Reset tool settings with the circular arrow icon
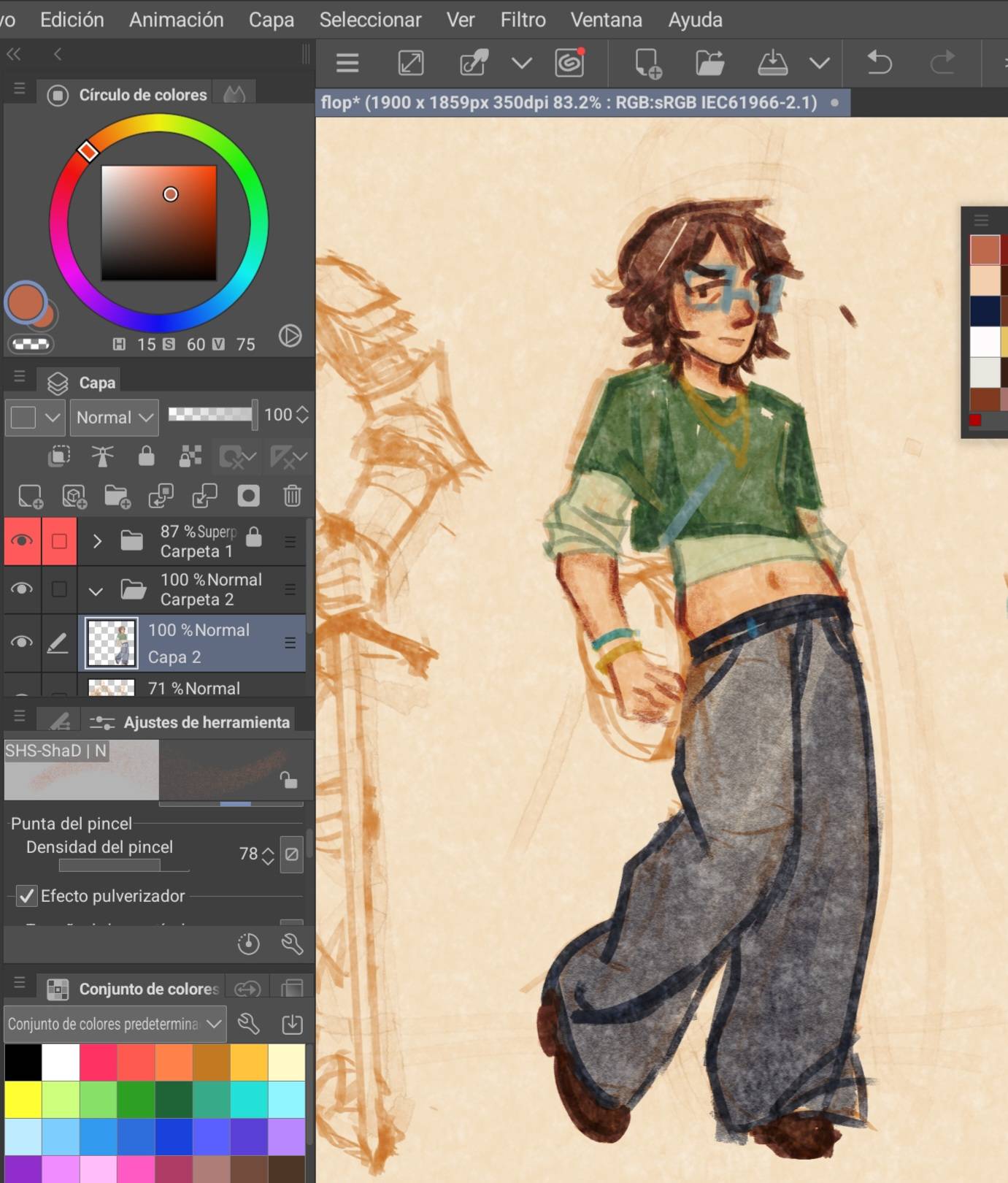The height and width of the screenshot is (1183, 1008). (248, 944)
